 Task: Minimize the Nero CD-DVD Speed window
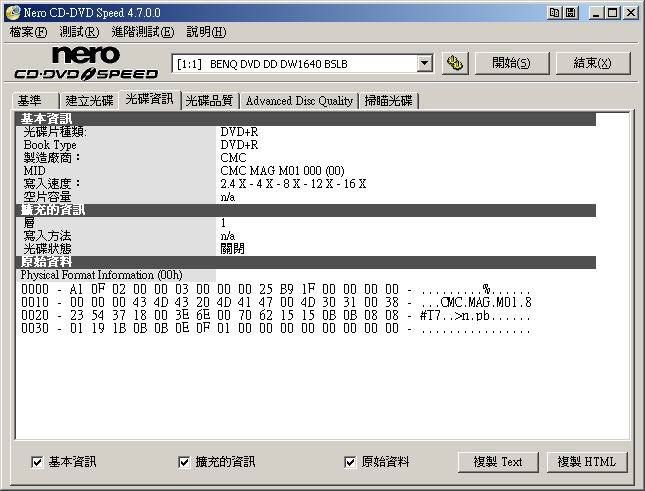point(596,13)
